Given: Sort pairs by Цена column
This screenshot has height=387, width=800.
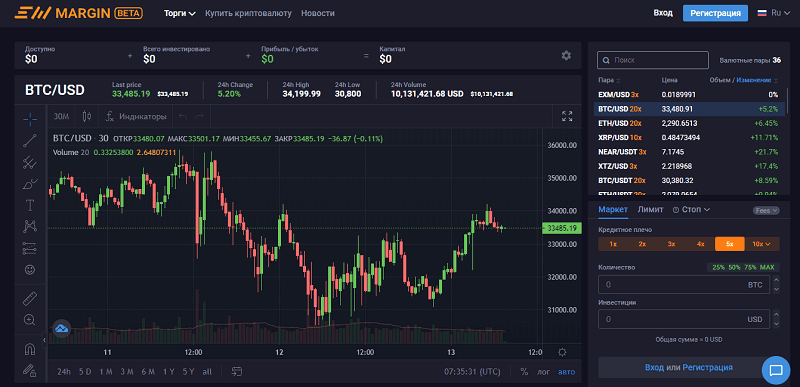Looking at the screenshot, I should [669, 81].
